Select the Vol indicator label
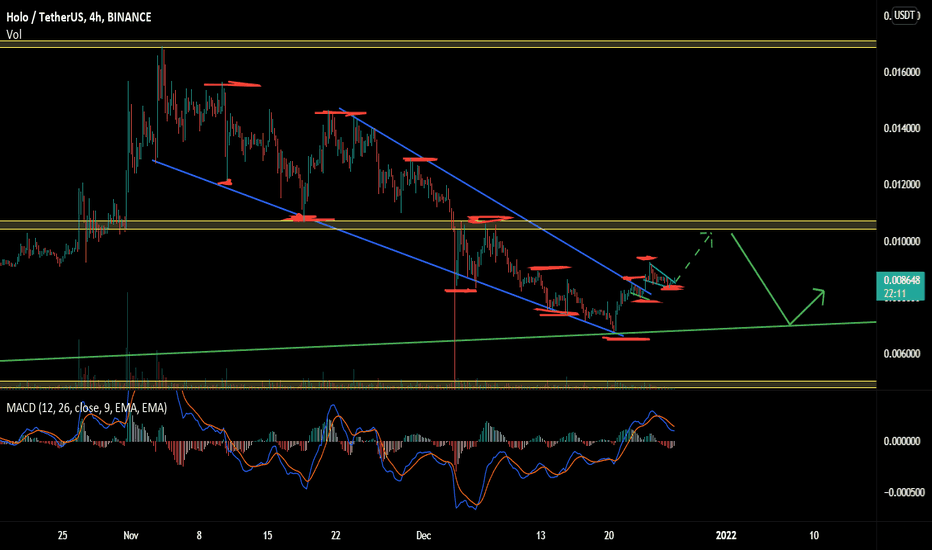The height and width of the screenshot is (550, 932). pos(14,34)
